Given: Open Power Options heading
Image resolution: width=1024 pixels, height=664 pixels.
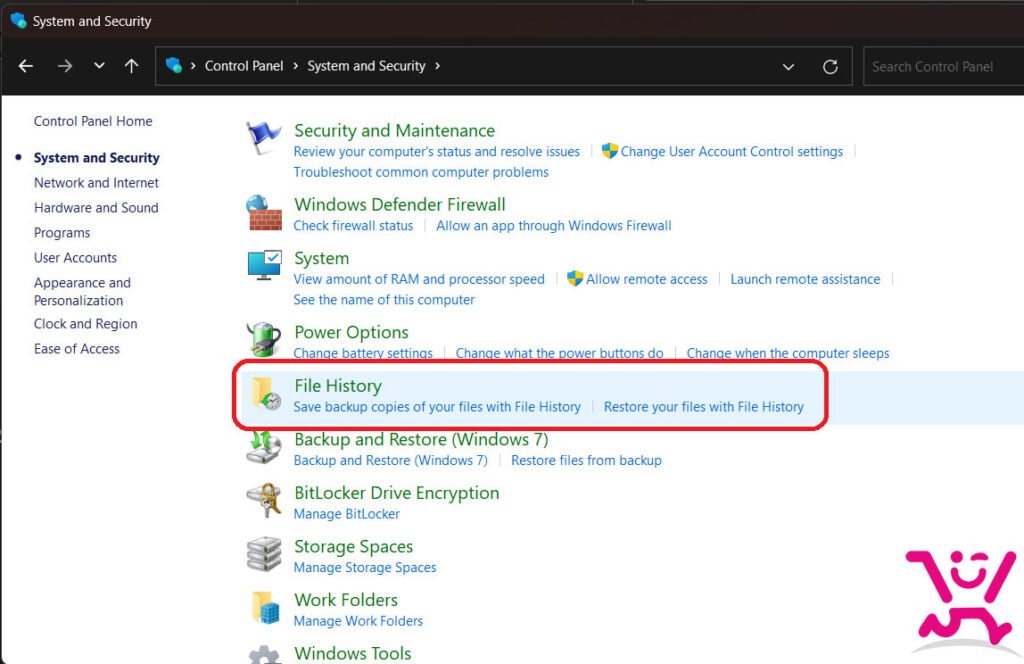Looking at the screenshot, I should pos(351,332).
